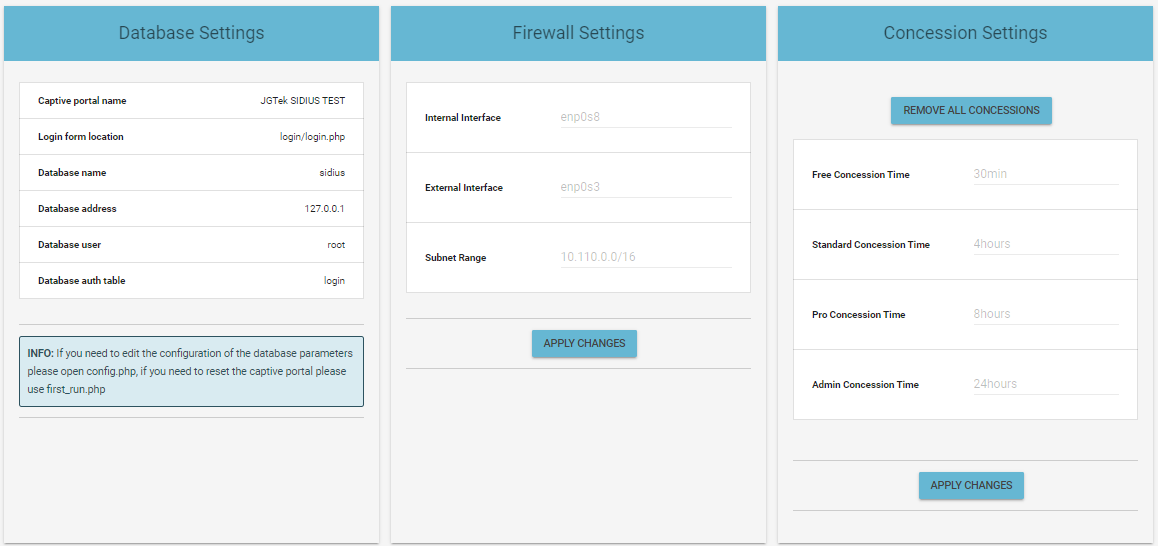This screenshot has width=1158, height=546.
Task: Click the 'Pro Concession Time' label
Action: (x=858, y=315)
